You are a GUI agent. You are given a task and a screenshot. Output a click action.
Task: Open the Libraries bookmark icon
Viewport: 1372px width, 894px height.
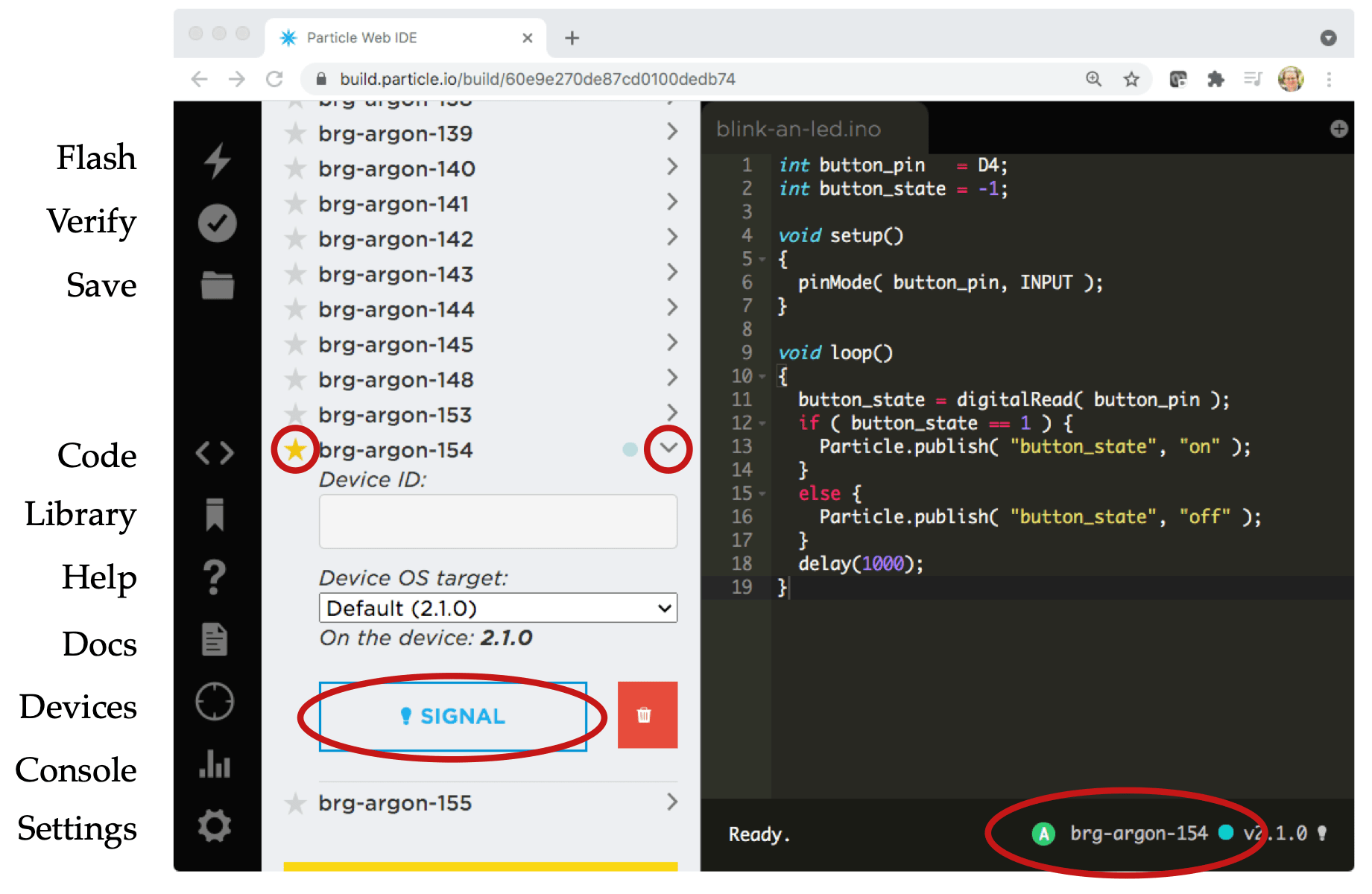(215, 514)
